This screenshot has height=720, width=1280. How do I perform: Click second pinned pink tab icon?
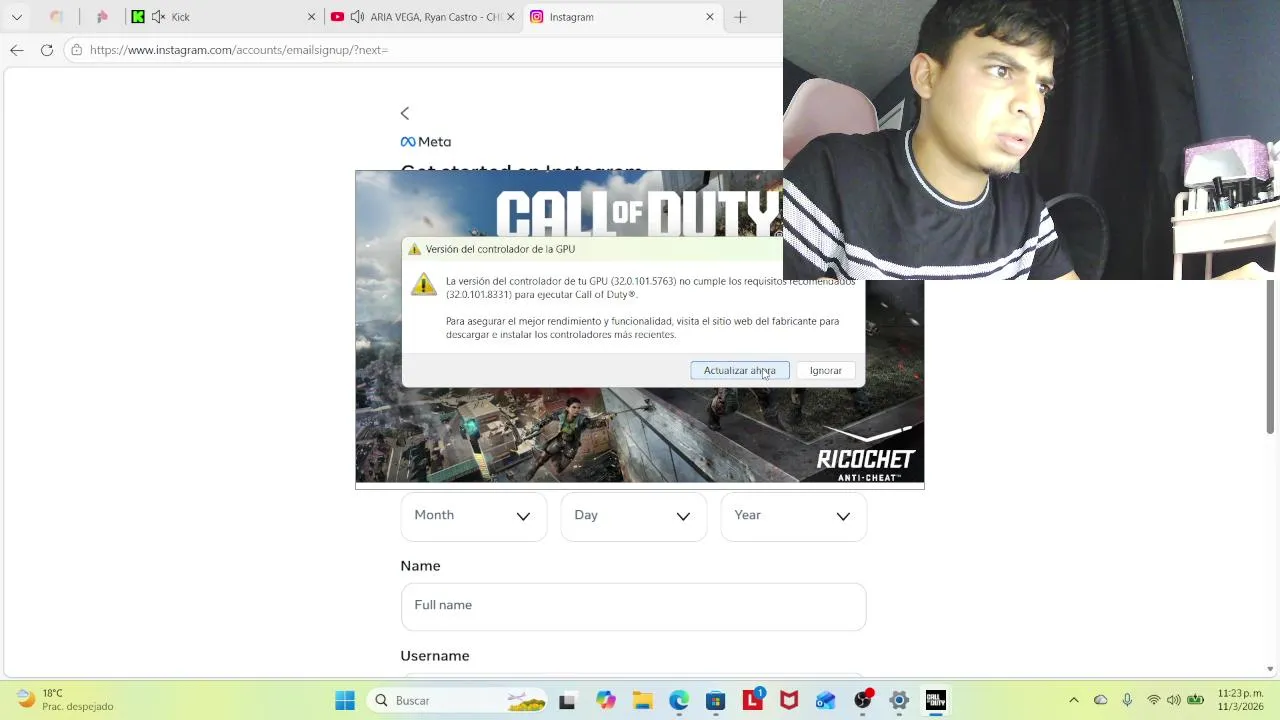102,17
